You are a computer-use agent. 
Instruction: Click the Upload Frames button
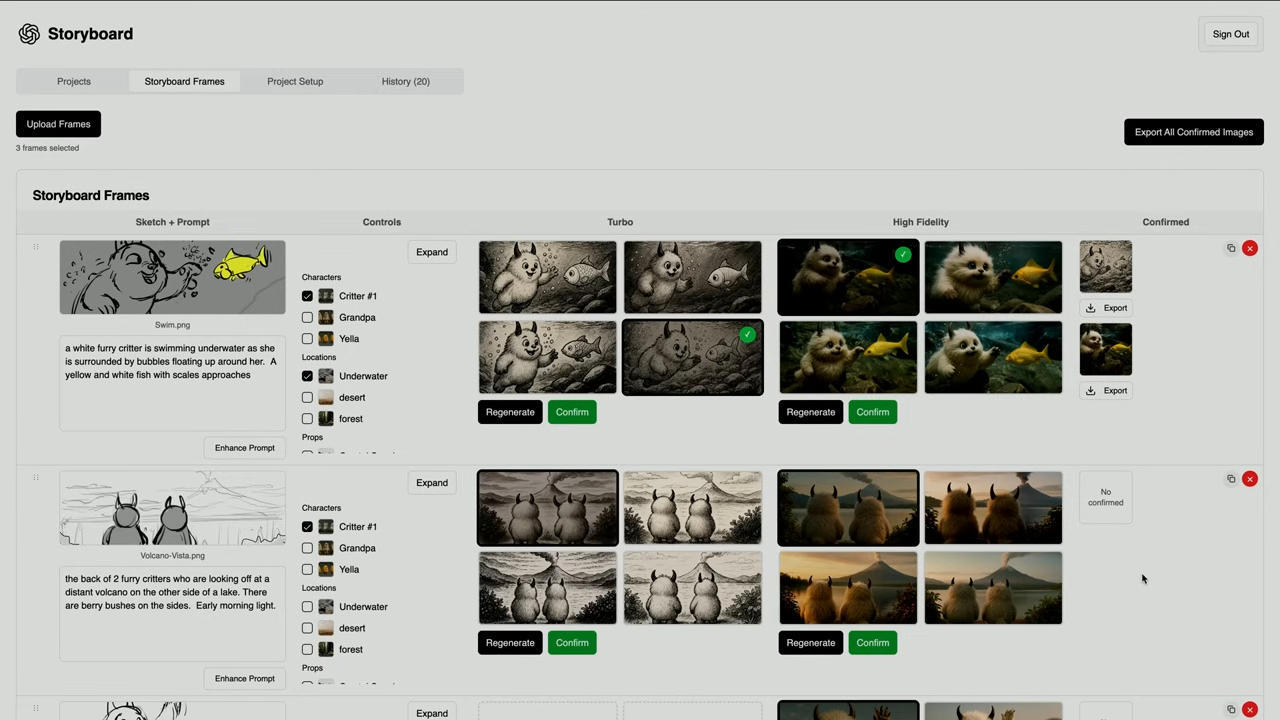[x=58, y=124]
